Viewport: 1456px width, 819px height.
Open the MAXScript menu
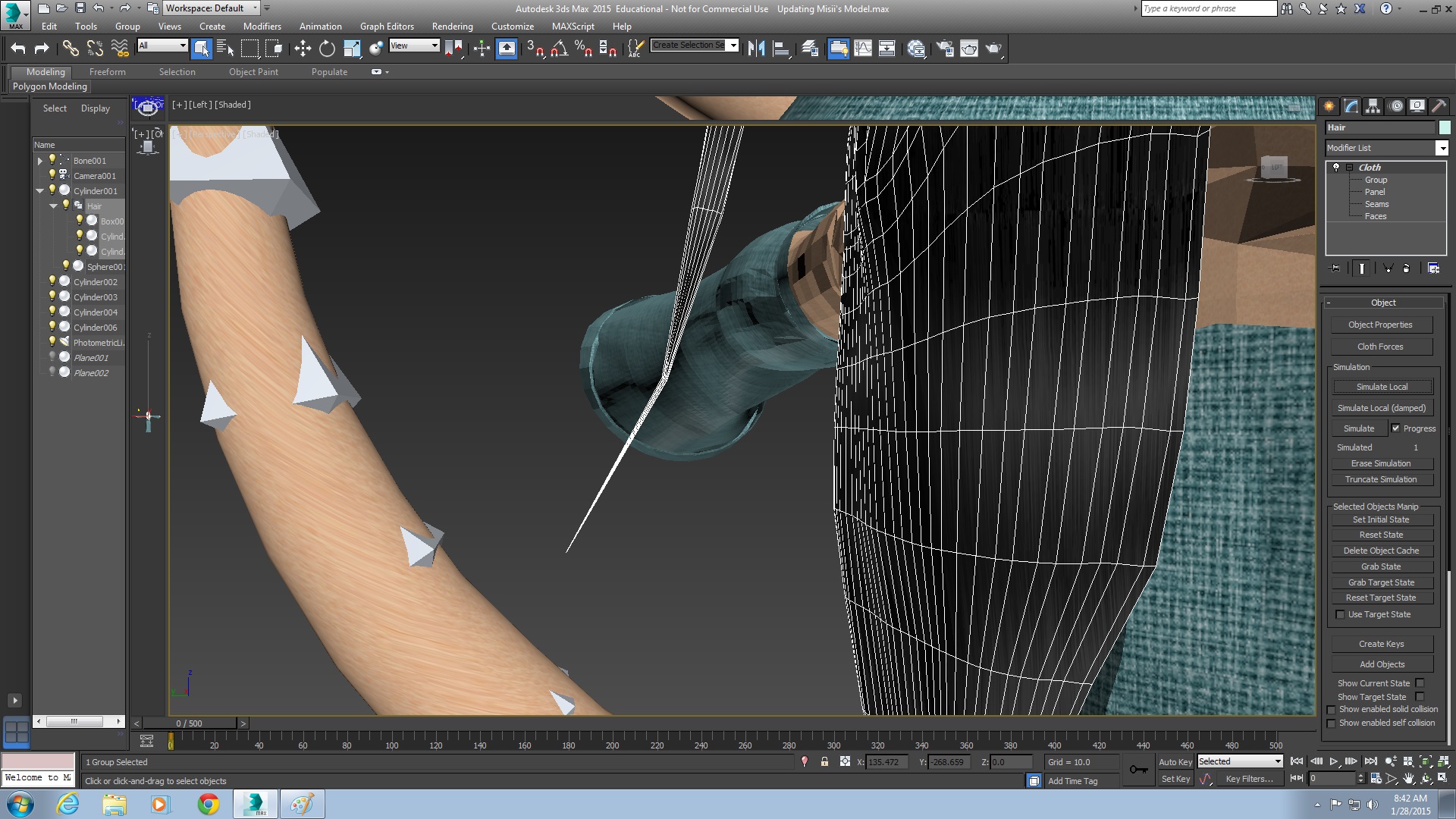click(573, 27)
